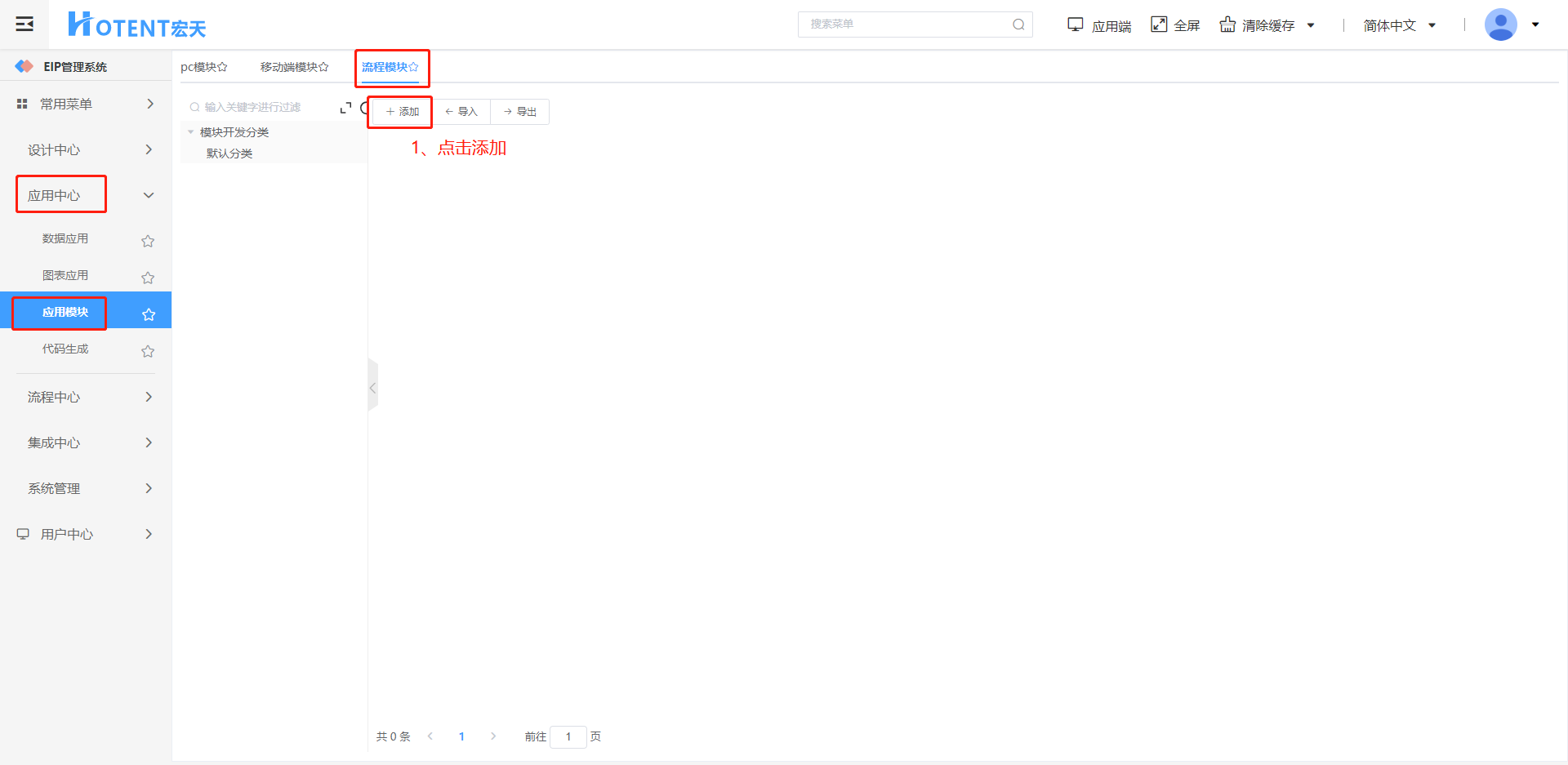
Task: Open 代码生成 in the sidebar
Action: tap(65, 349)
